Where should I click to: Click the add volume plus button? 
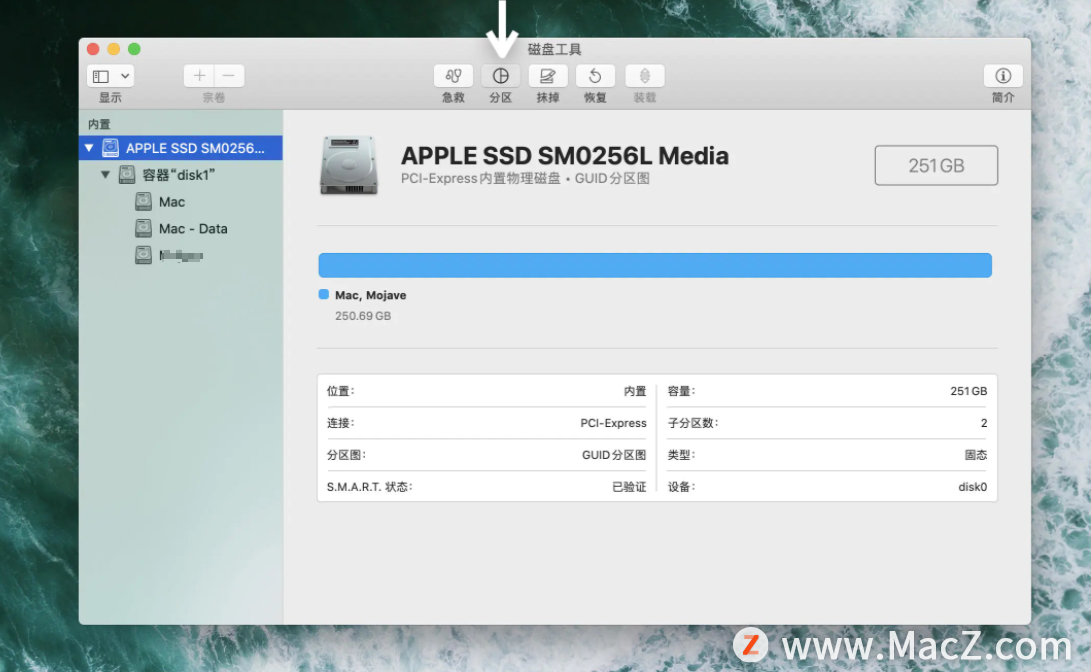[x=199, y=76]
